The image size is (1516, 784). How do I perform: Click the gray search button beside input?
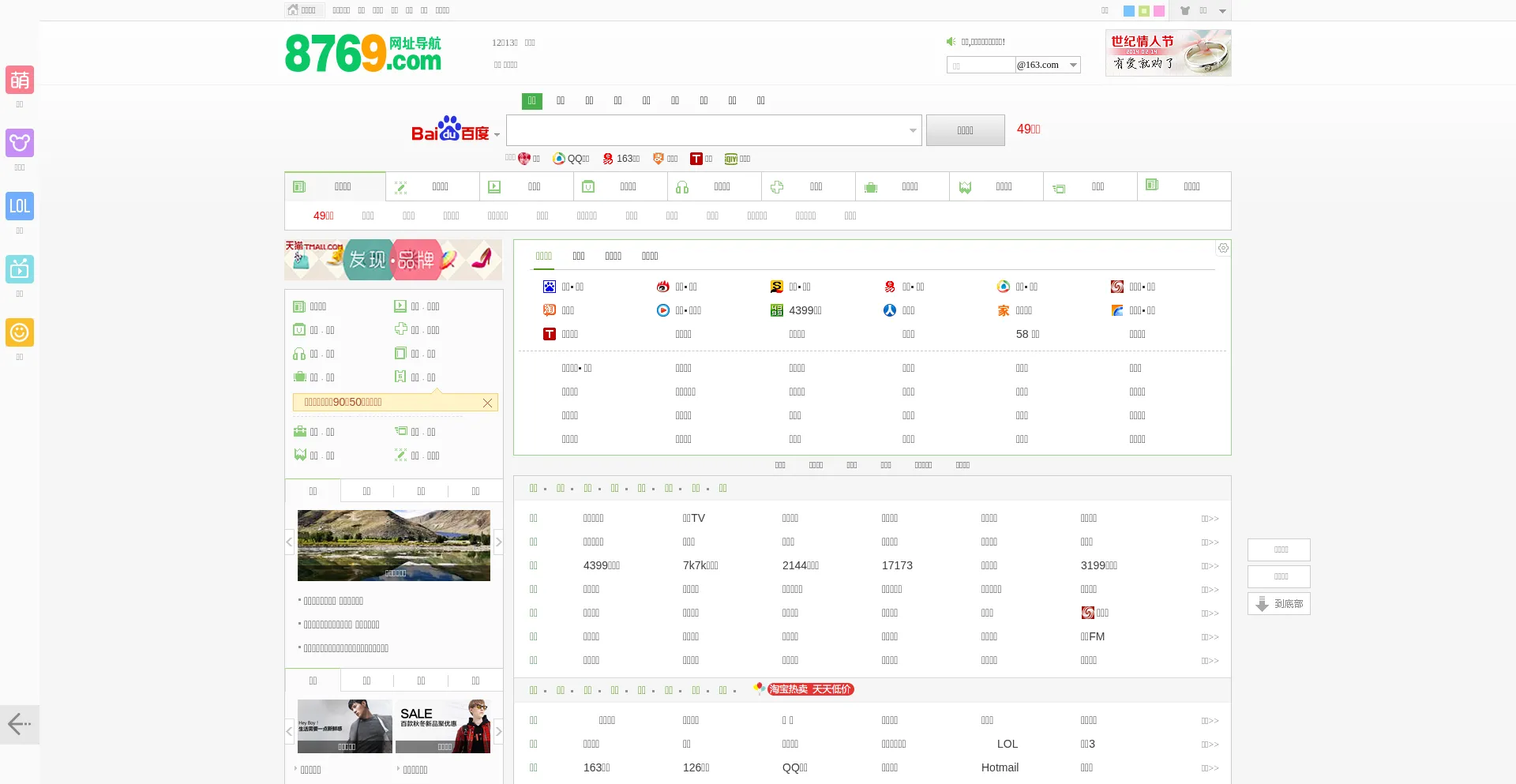pyautogui.click(x=965, y=130)
